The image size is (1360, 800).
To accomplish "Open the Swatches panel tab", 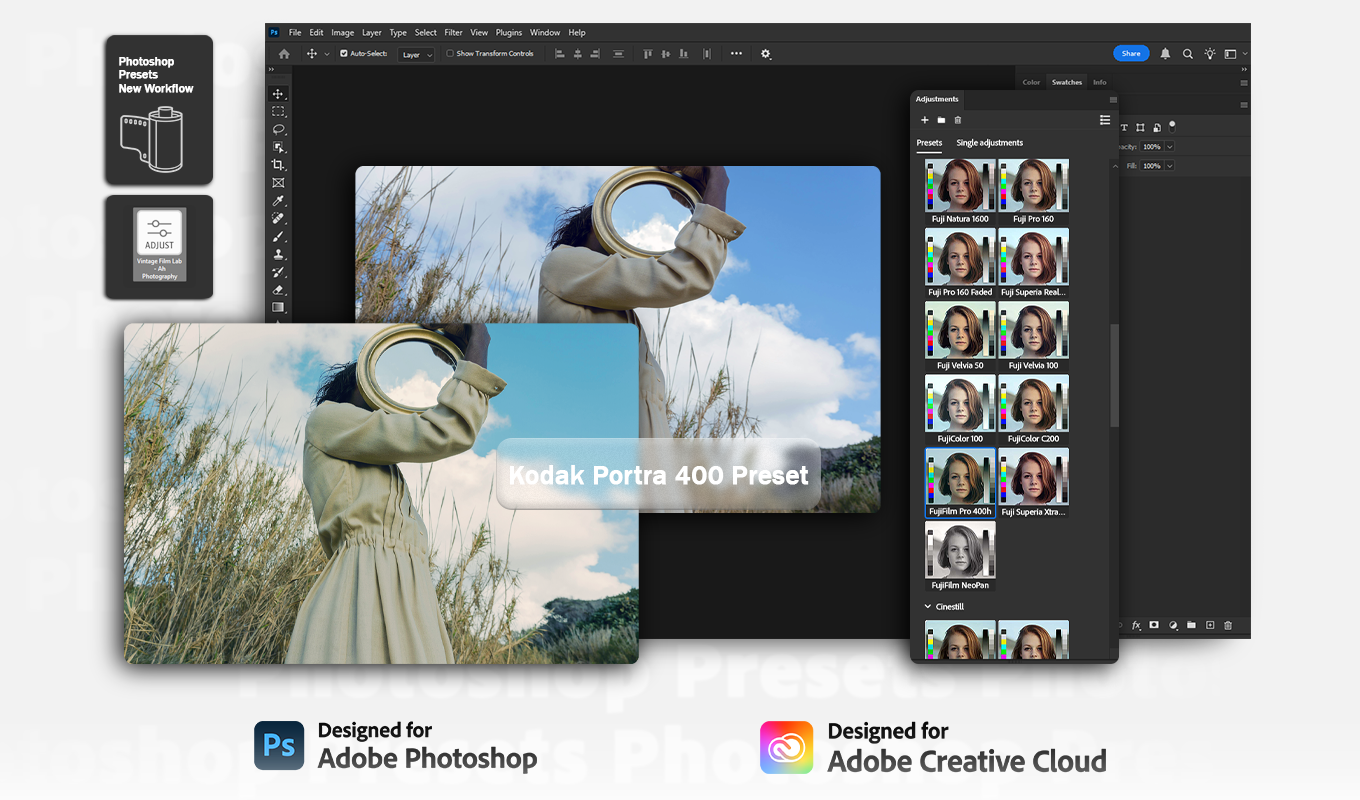I will (1067, 82).
